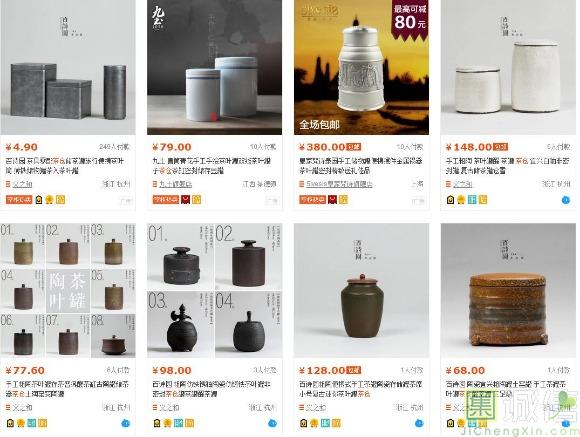
Task: Open the silver canister with 80元 banner image
Action: 361,67
